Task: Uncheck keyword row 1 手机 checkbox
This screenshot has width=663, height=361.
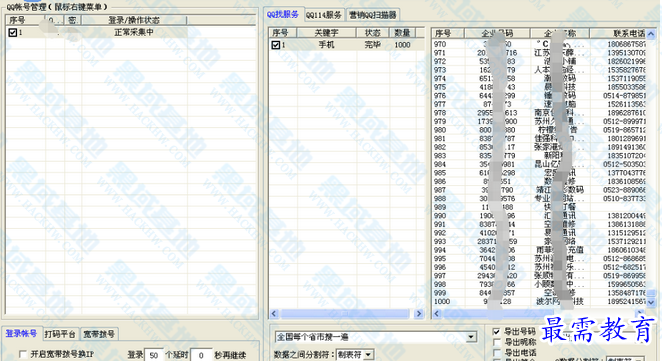Action: click(276, 45)
